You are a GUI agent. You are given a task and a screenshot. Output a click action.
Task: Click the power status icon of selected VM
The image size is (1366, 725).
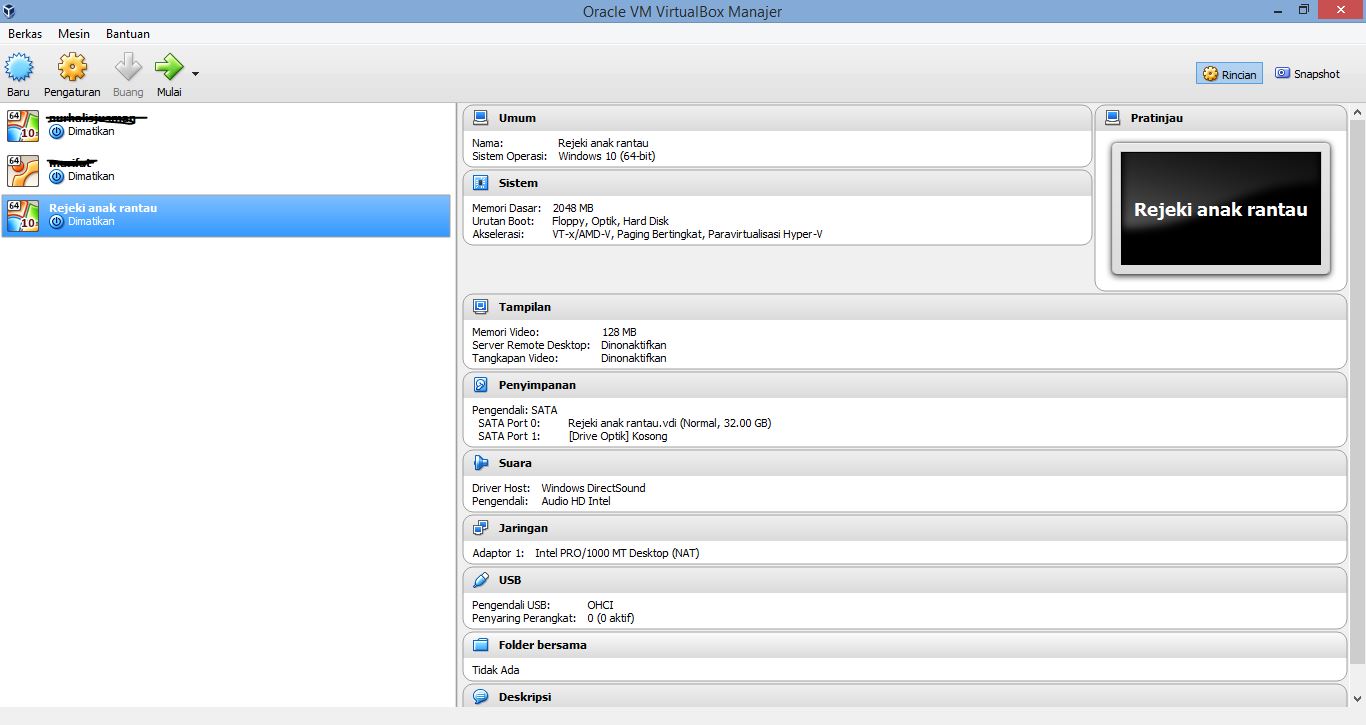pyautogui.click(x=57, y=221)
